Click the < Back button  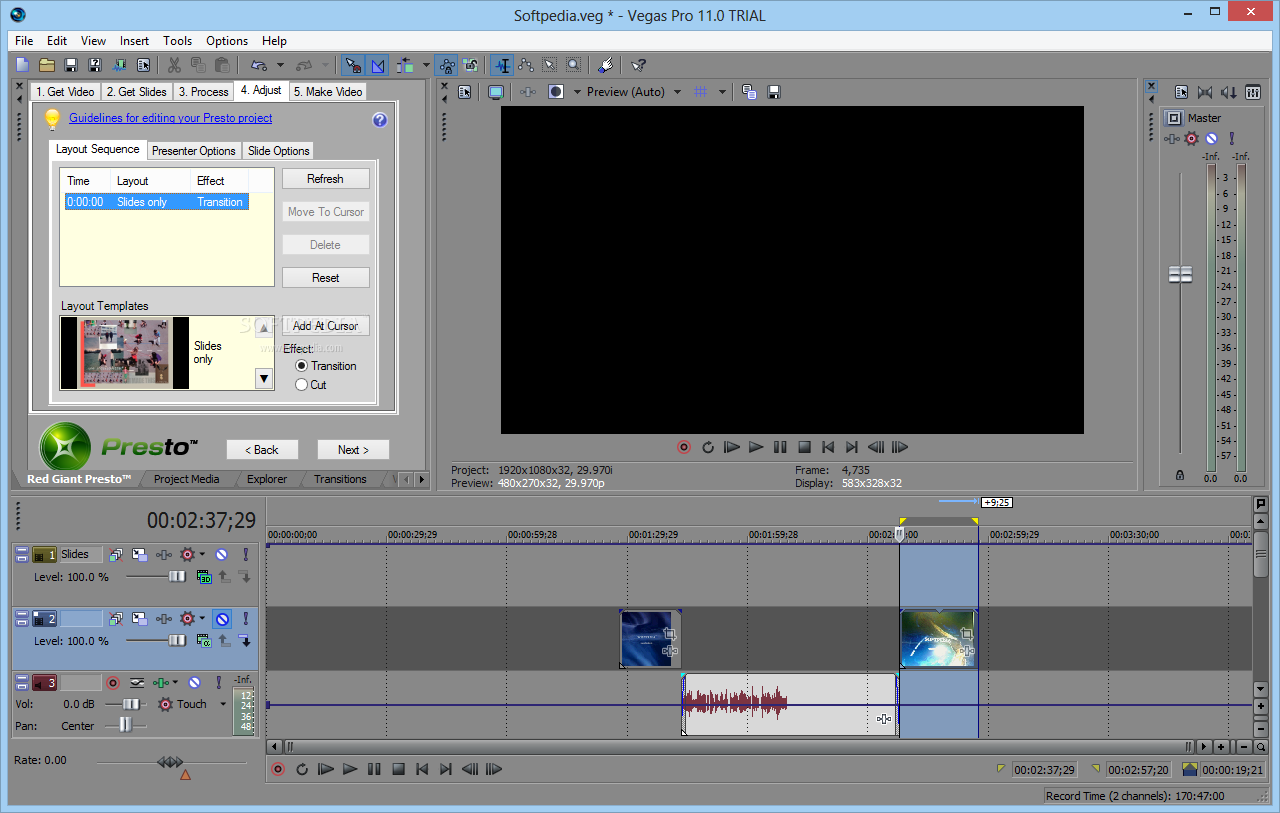pos(262,450)
